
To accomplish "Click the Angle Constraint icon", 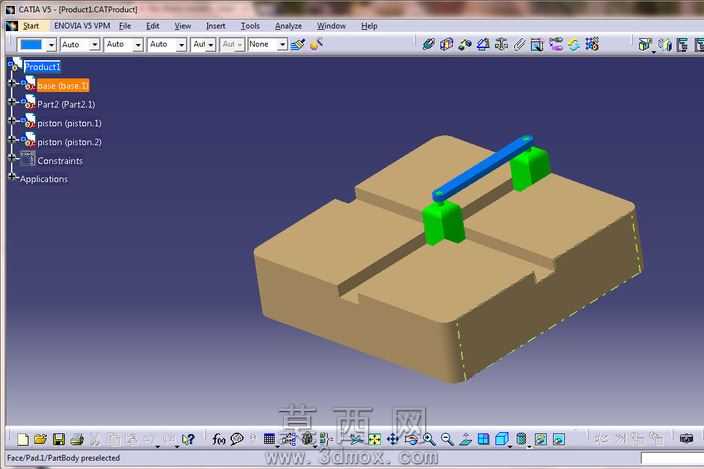I will 483,44.
